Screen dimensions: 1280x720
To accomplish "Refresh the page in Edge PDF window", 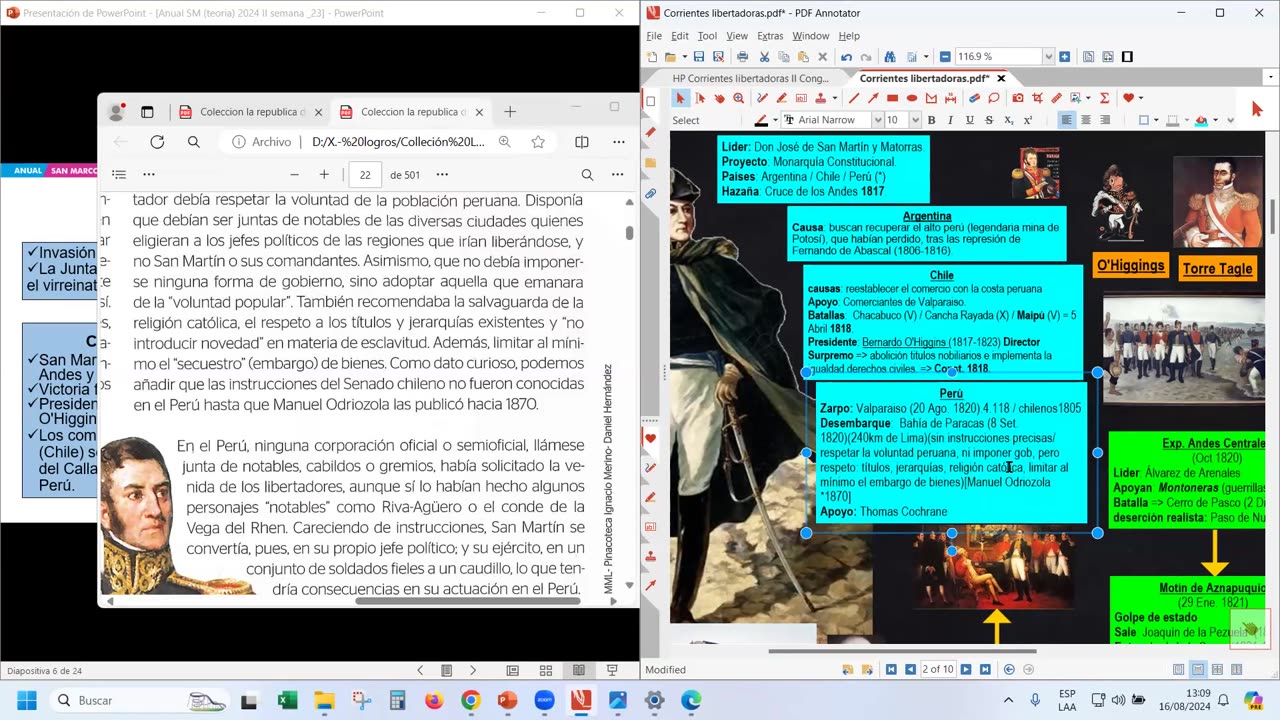I will tap(157, 142).
